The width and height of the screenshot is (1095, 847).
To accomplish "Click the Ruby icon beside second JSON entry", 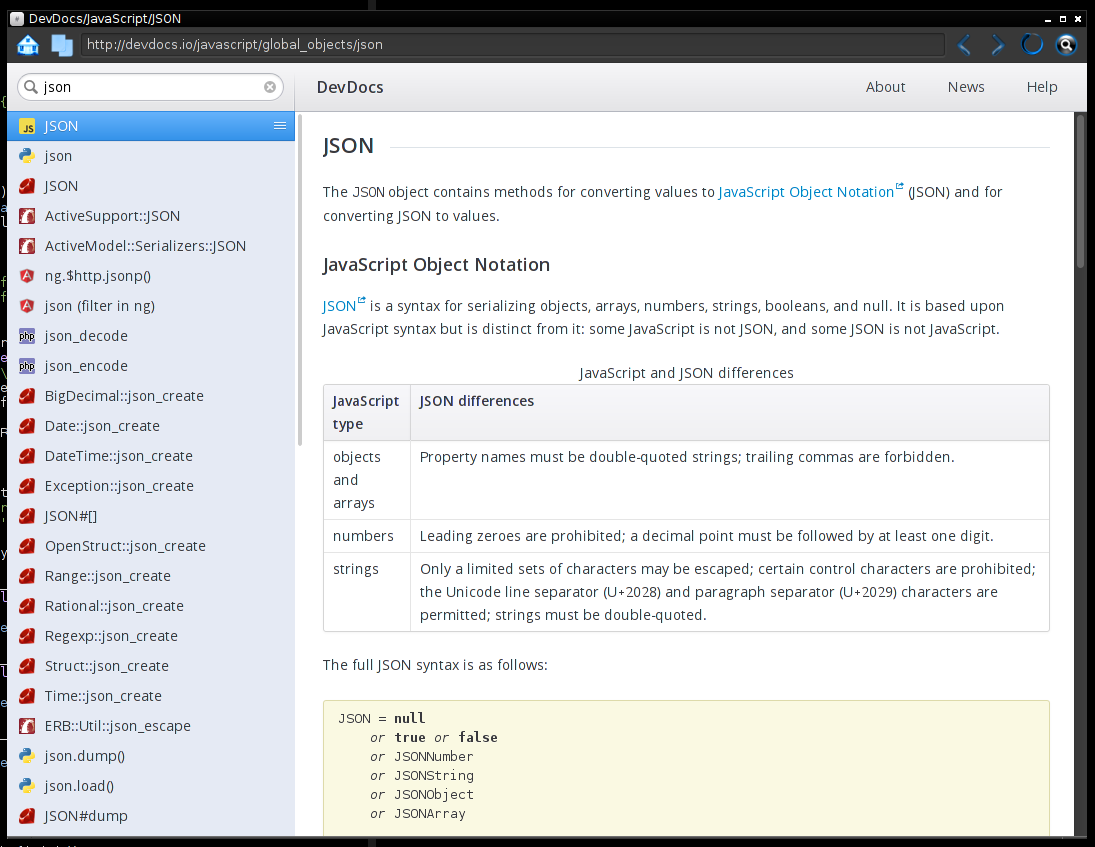I will pos(27,186).
